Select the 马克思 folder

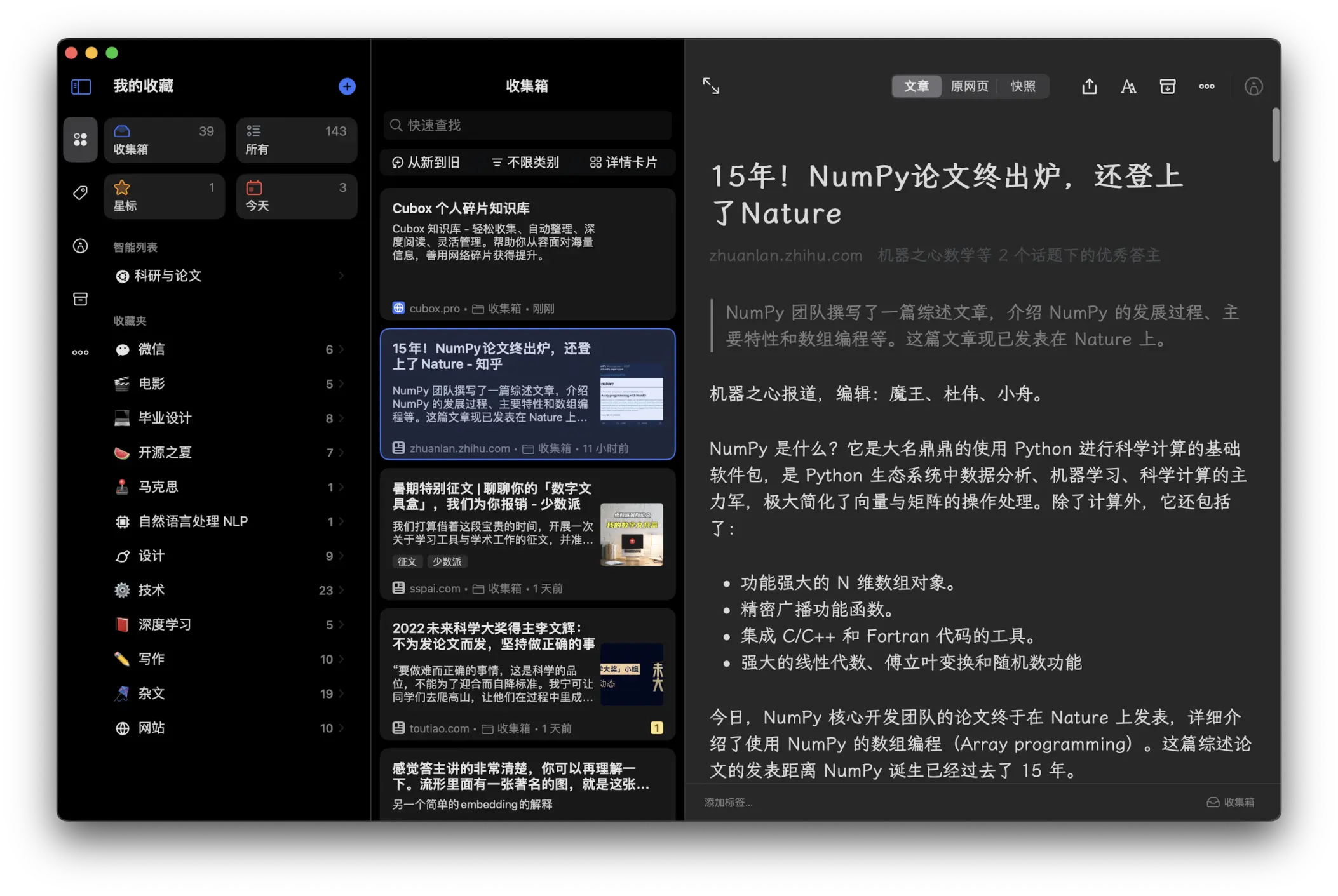coord(230,487)
